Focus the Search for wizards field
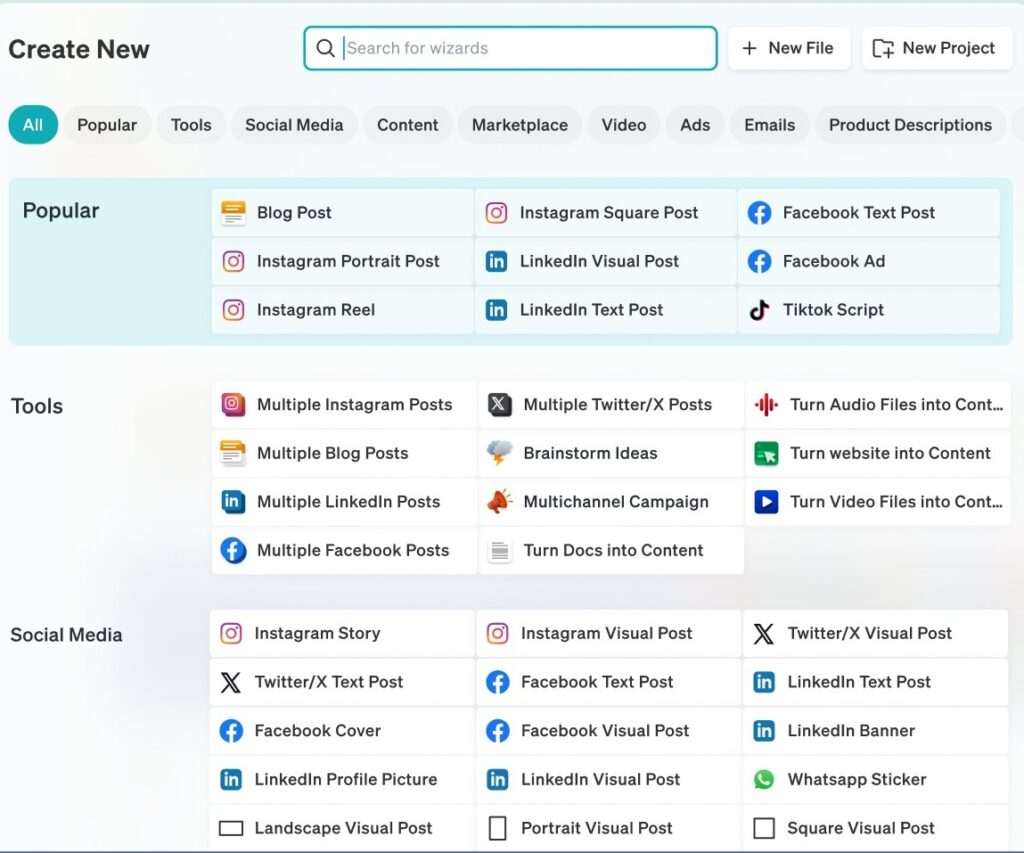 (x=511, y=48)
